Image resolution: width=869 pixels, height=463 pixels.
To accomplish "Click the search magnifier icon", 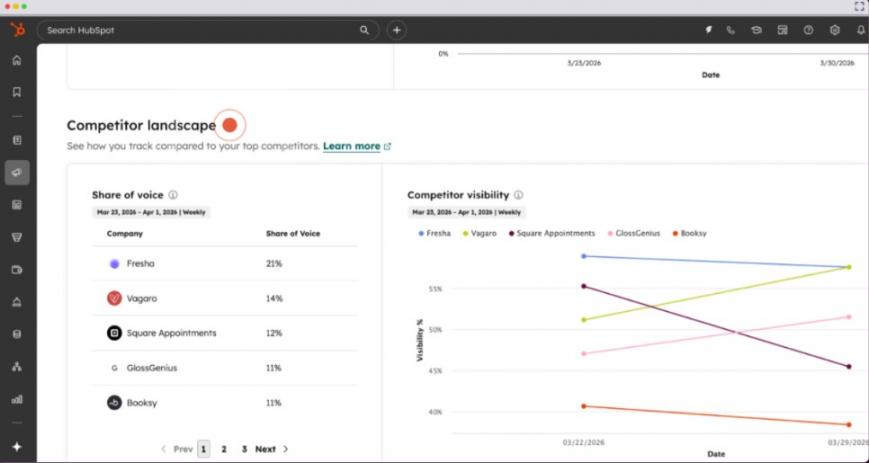I will (364, 30).
